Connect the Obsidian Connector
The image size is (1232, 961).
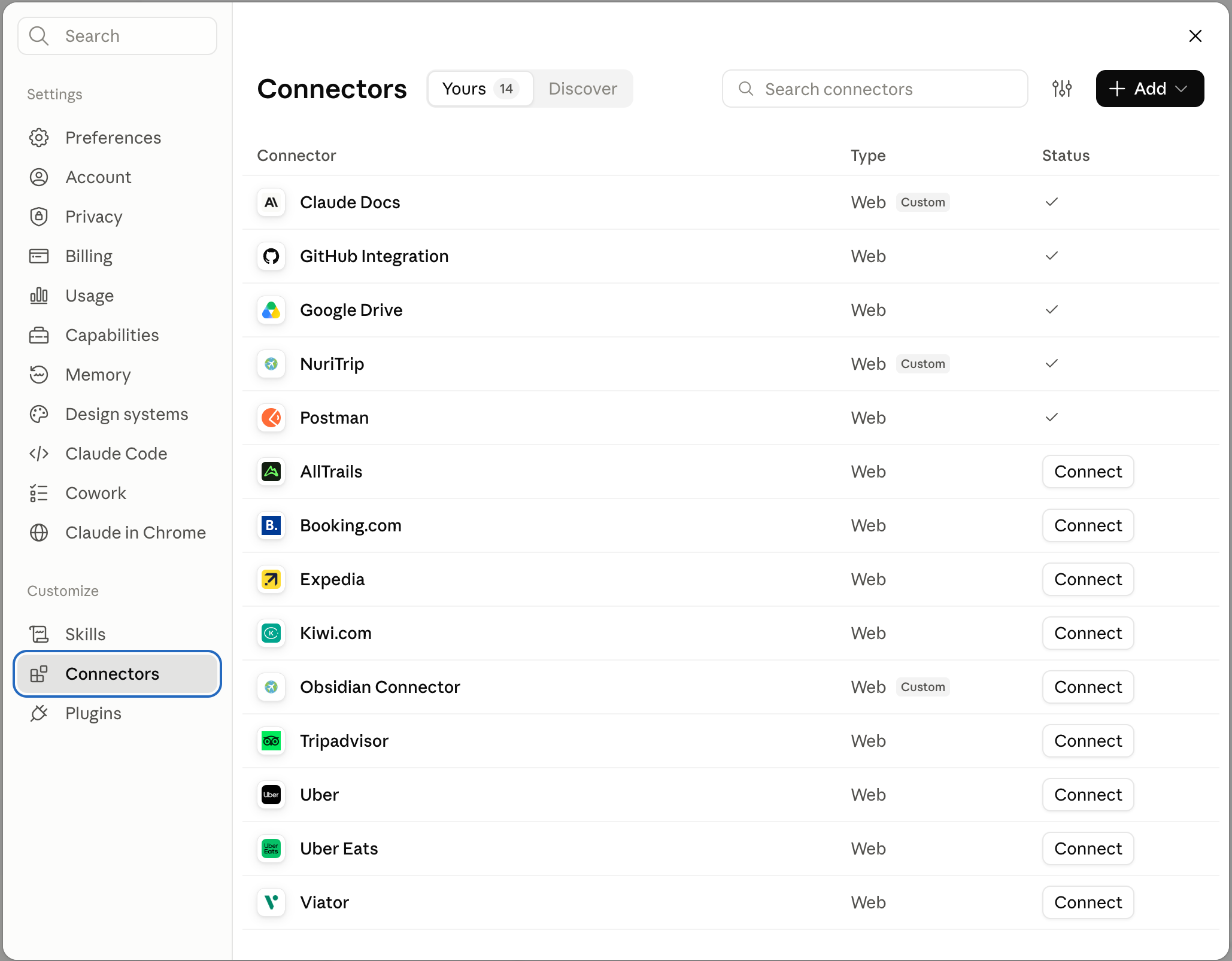(1088, 687)
